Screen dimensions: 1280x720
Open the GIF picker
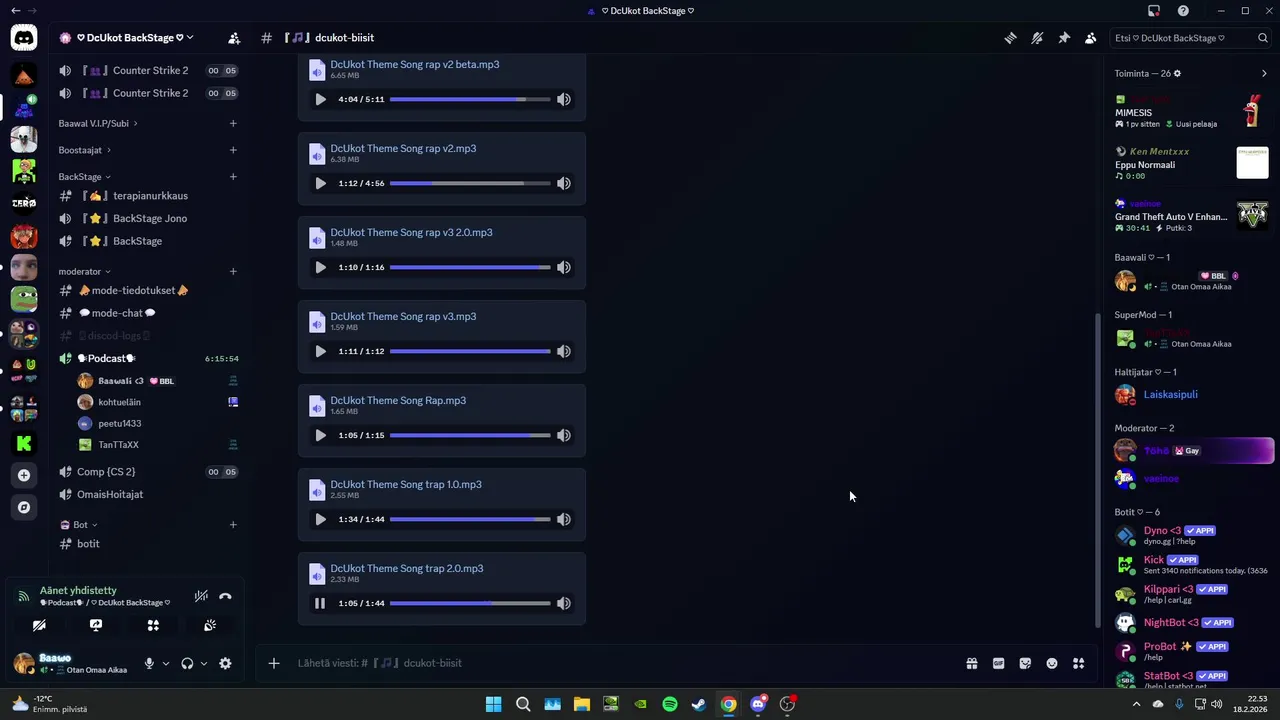tap(998, 663)
